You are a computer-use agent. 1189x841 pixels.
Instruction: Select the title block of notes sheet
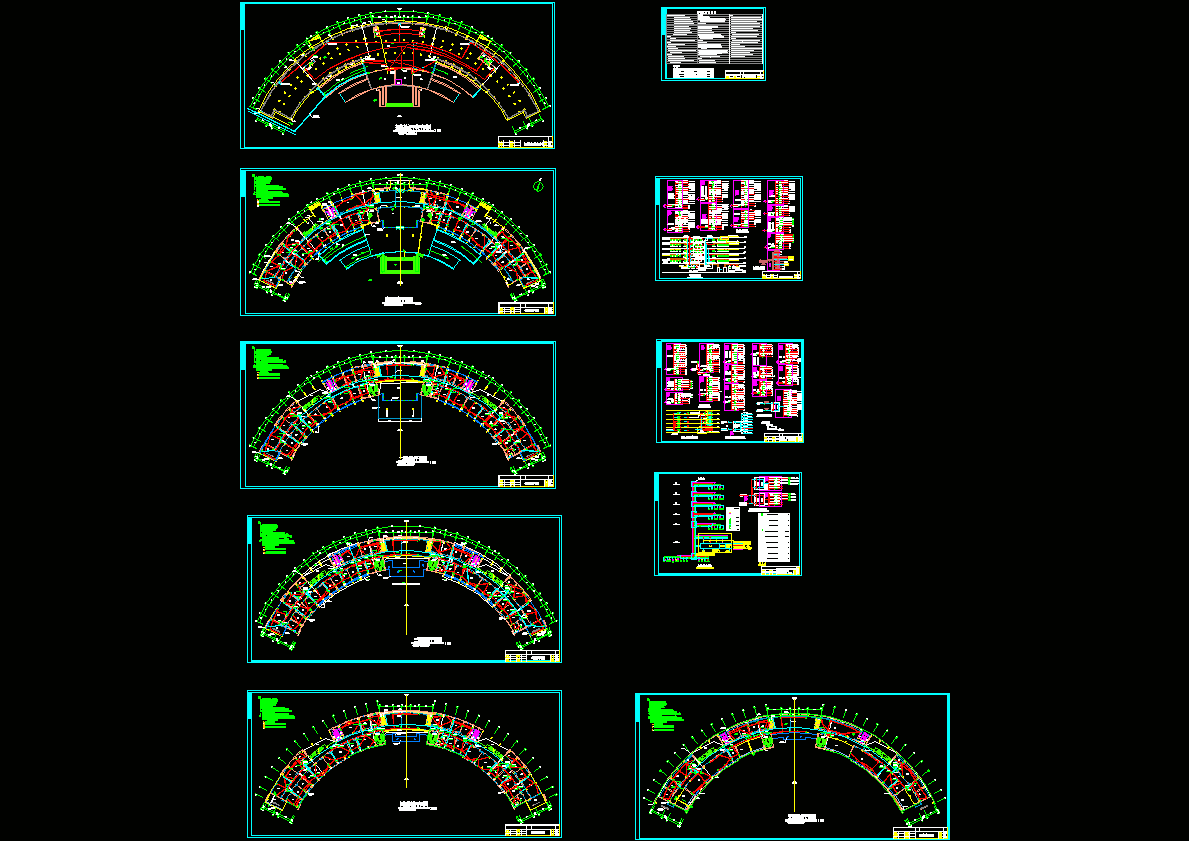pyautogui.click(x=743, y=74)
